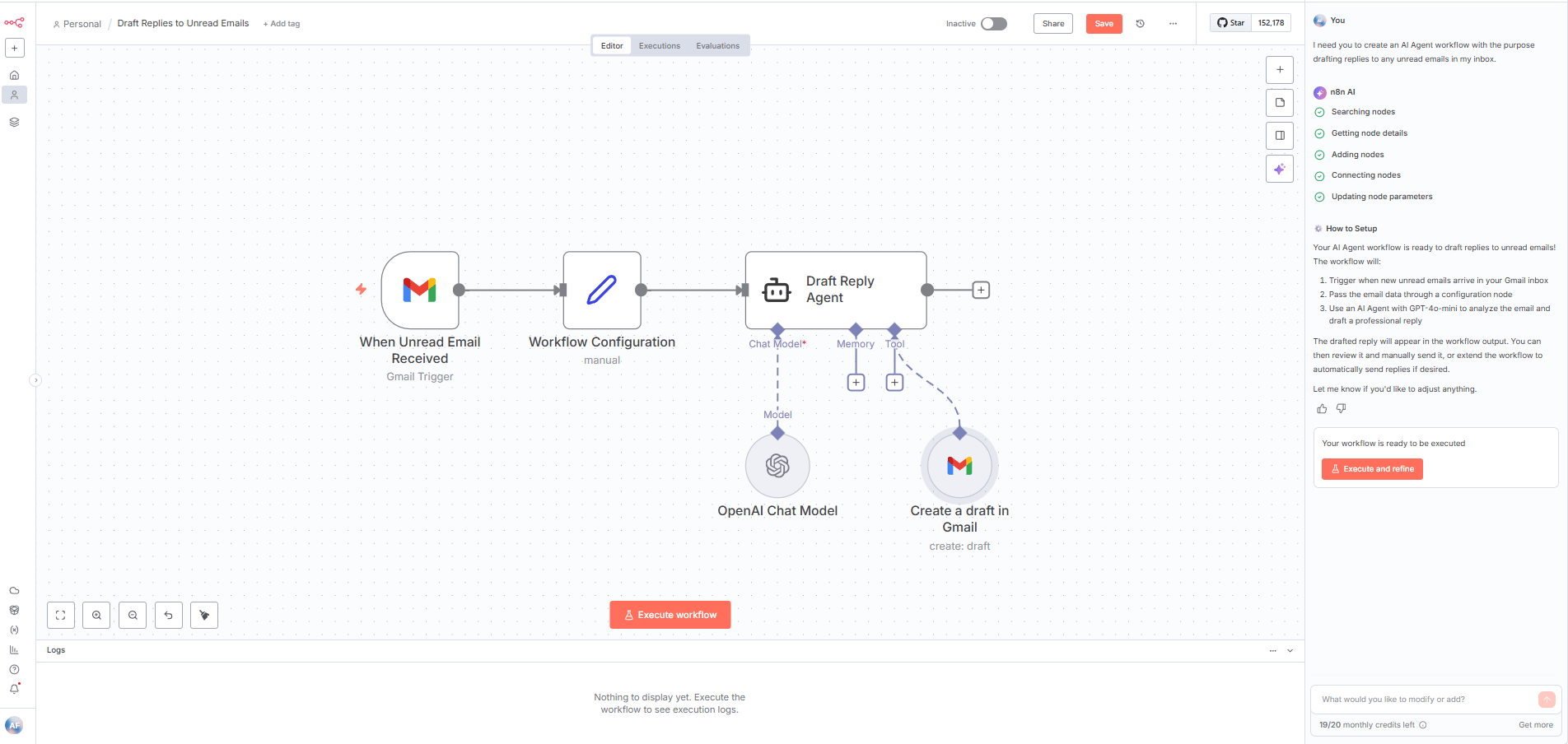
Task: Give thumbs-down feedback on the AI reply
Action: [x=1341, y=408]
